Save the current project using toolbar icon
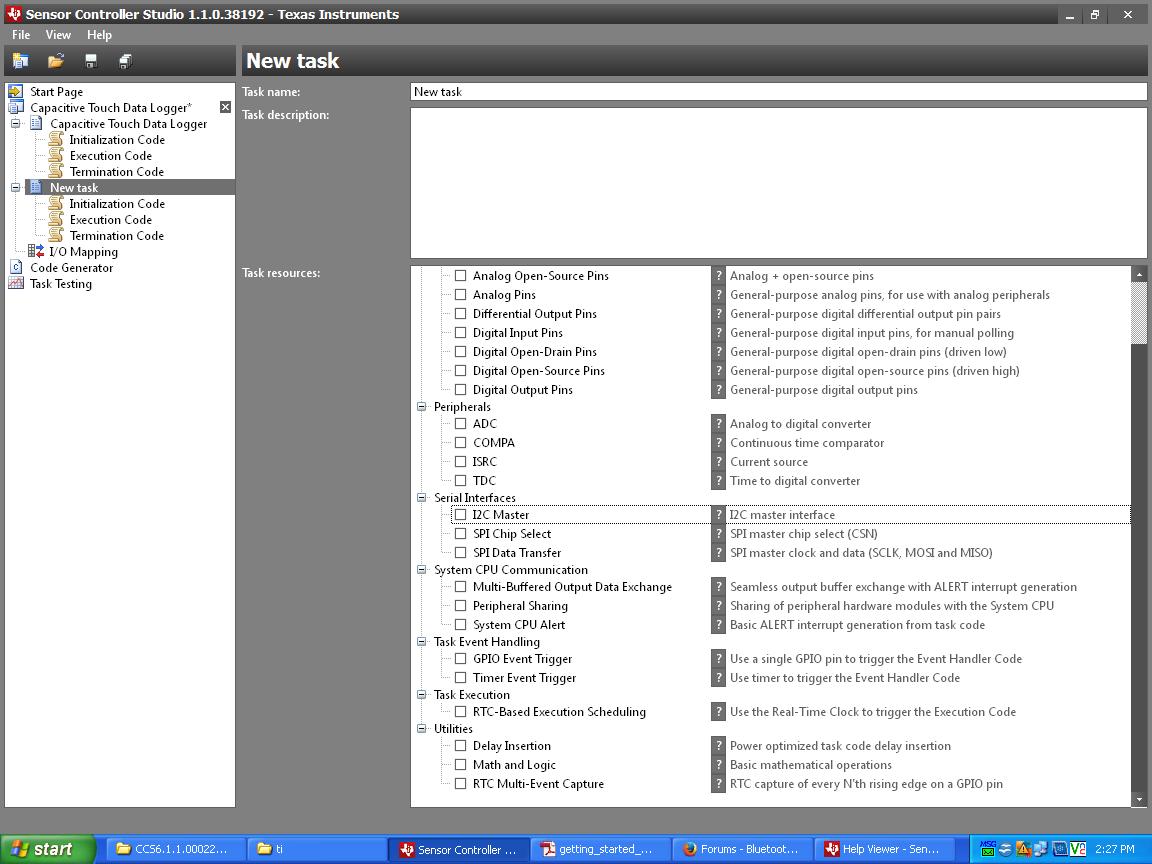1152x864 pixels. (89, 60)
